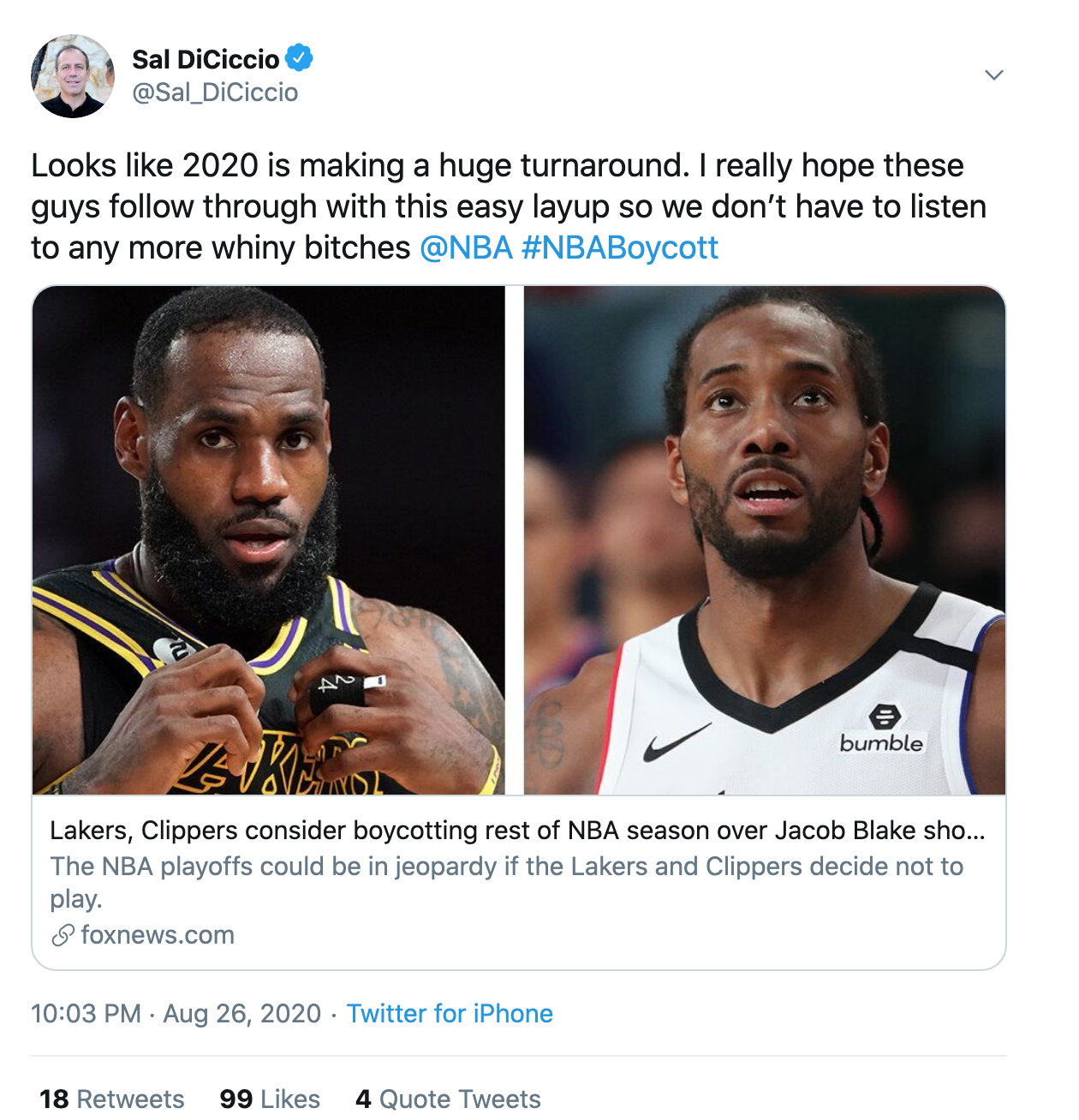Click the blue verified badge icon
Screen dimensions: 1079x1120
(299, 58)
